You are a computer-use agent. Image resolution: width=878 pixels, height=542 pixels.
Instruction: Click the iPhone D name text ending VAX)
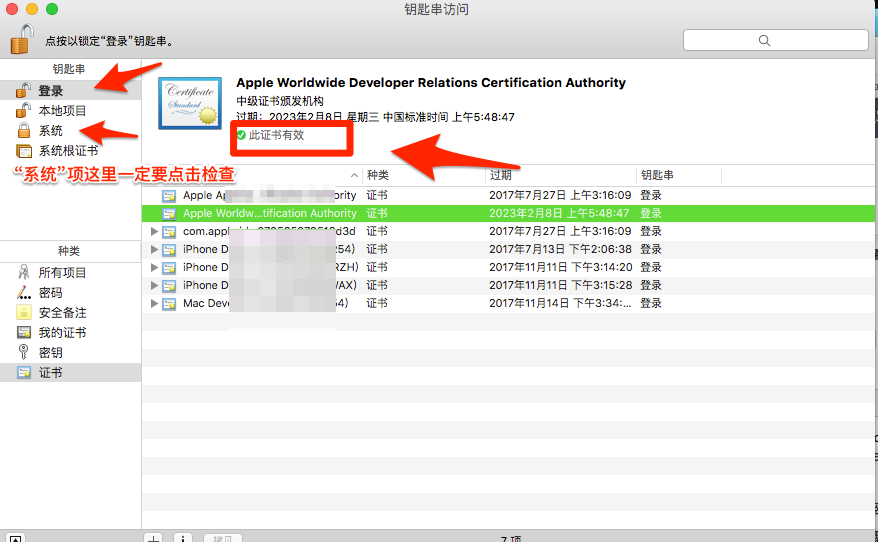point(269,285)
